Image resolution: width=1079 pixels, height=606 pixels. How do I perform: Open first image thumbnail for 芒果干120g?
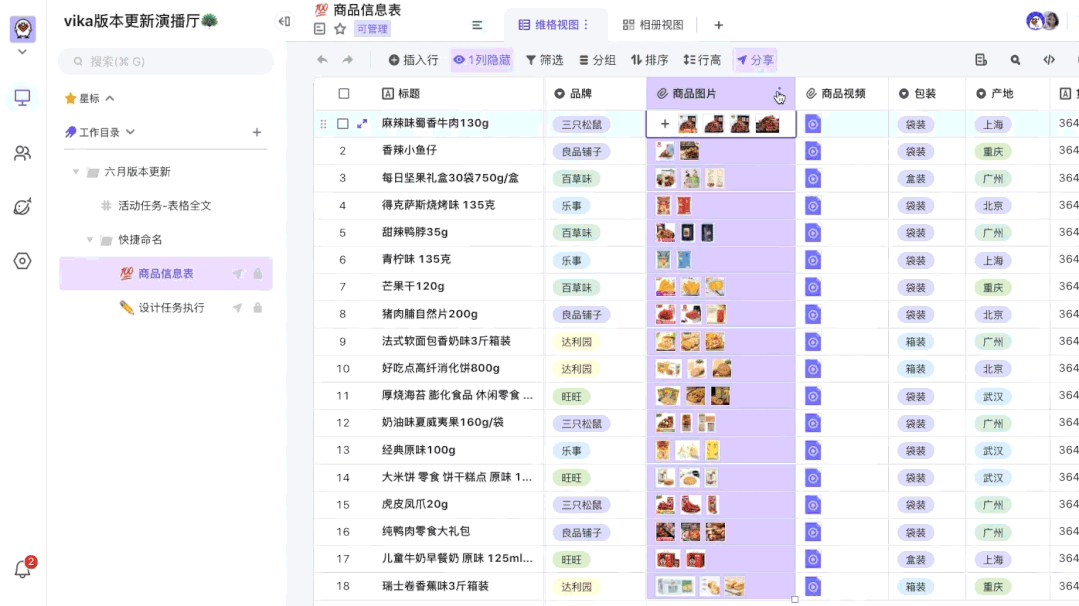click(665, 287)
